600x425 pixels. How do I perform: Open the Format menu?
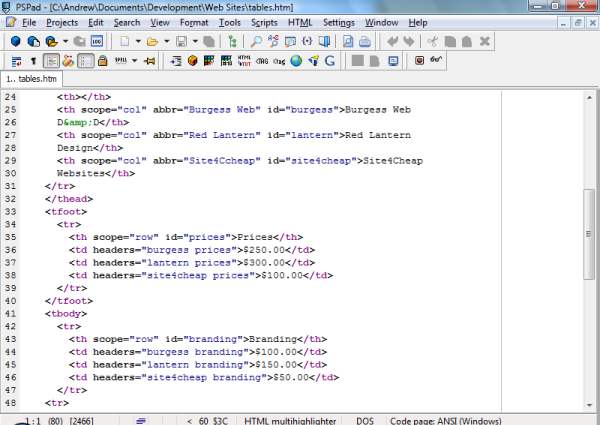194,23
